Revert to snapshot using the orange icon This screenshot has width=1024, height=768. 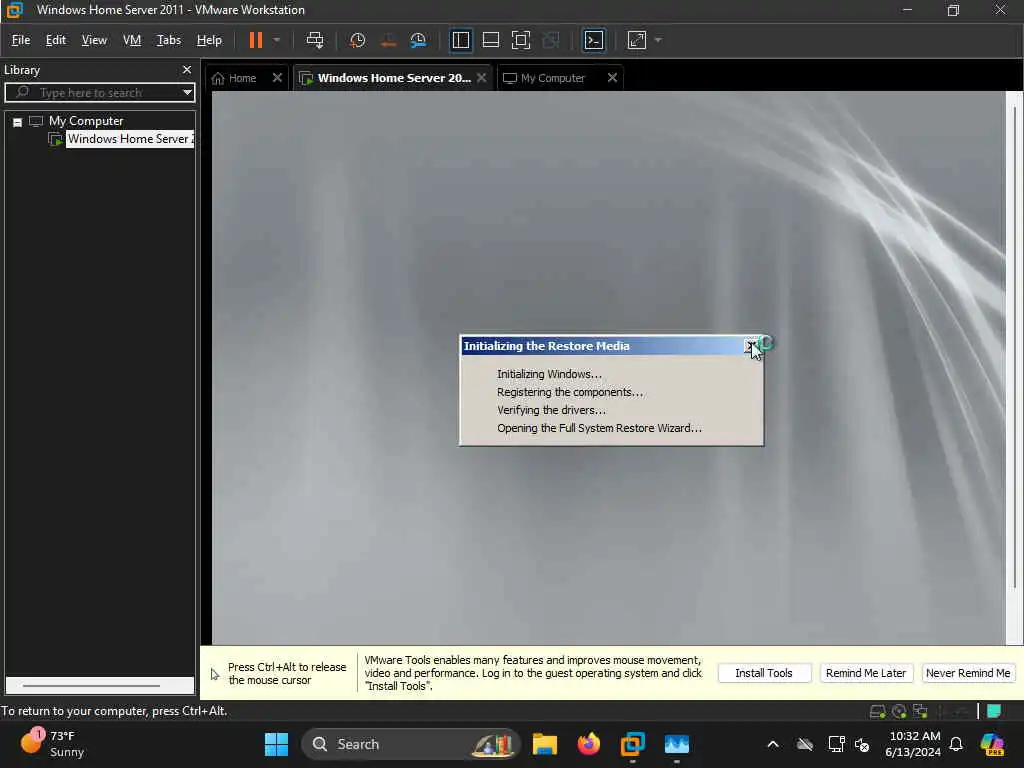388,40
